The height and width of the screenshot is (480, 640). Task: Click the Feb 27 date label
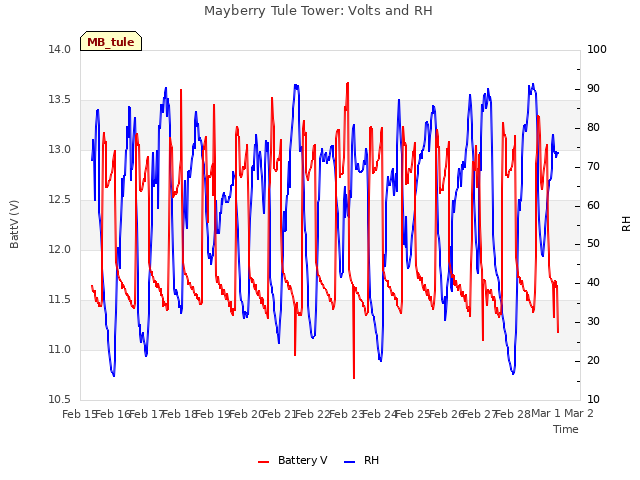point(479,414)
